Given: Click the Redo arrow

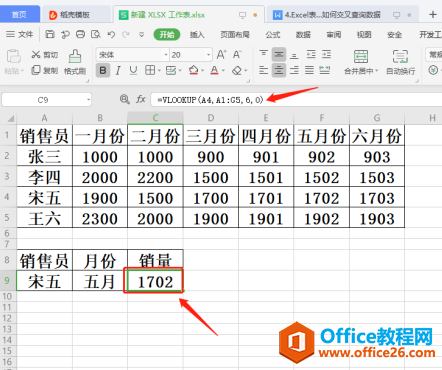Looking at the screenshot, I should point(126,34).
